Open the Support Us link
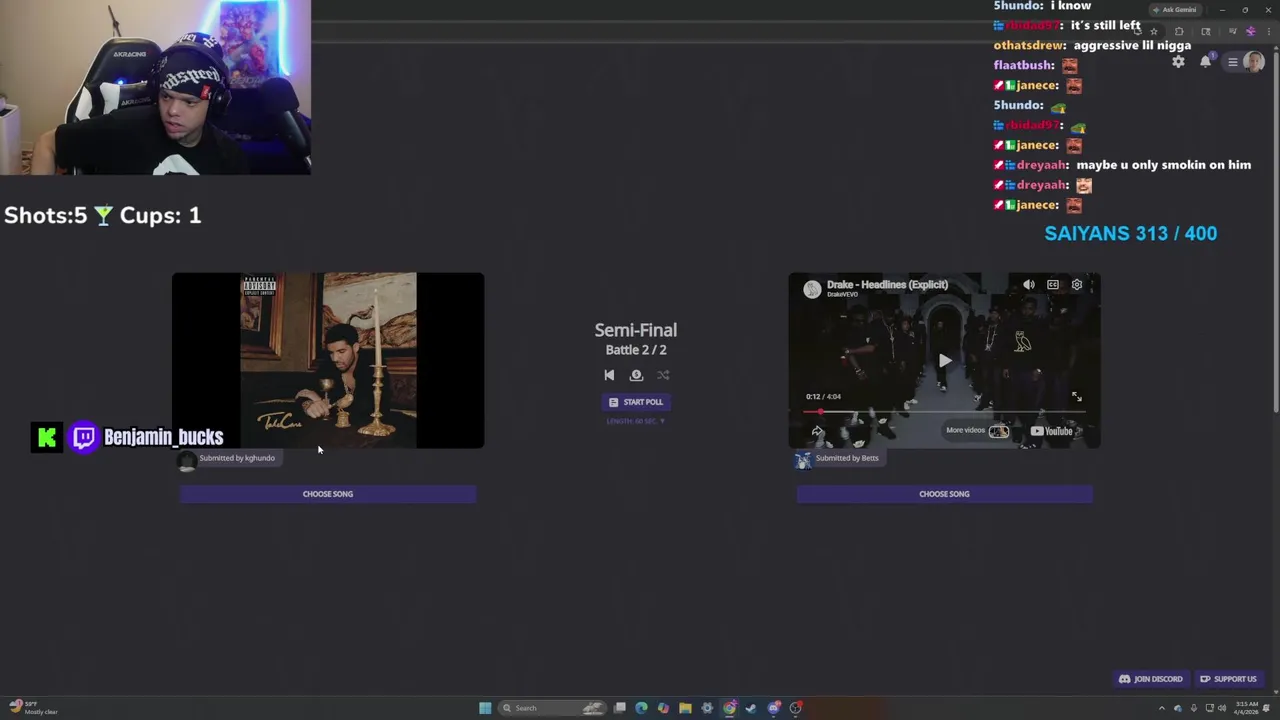1280x720 pixels. [x=1229, y=679]
